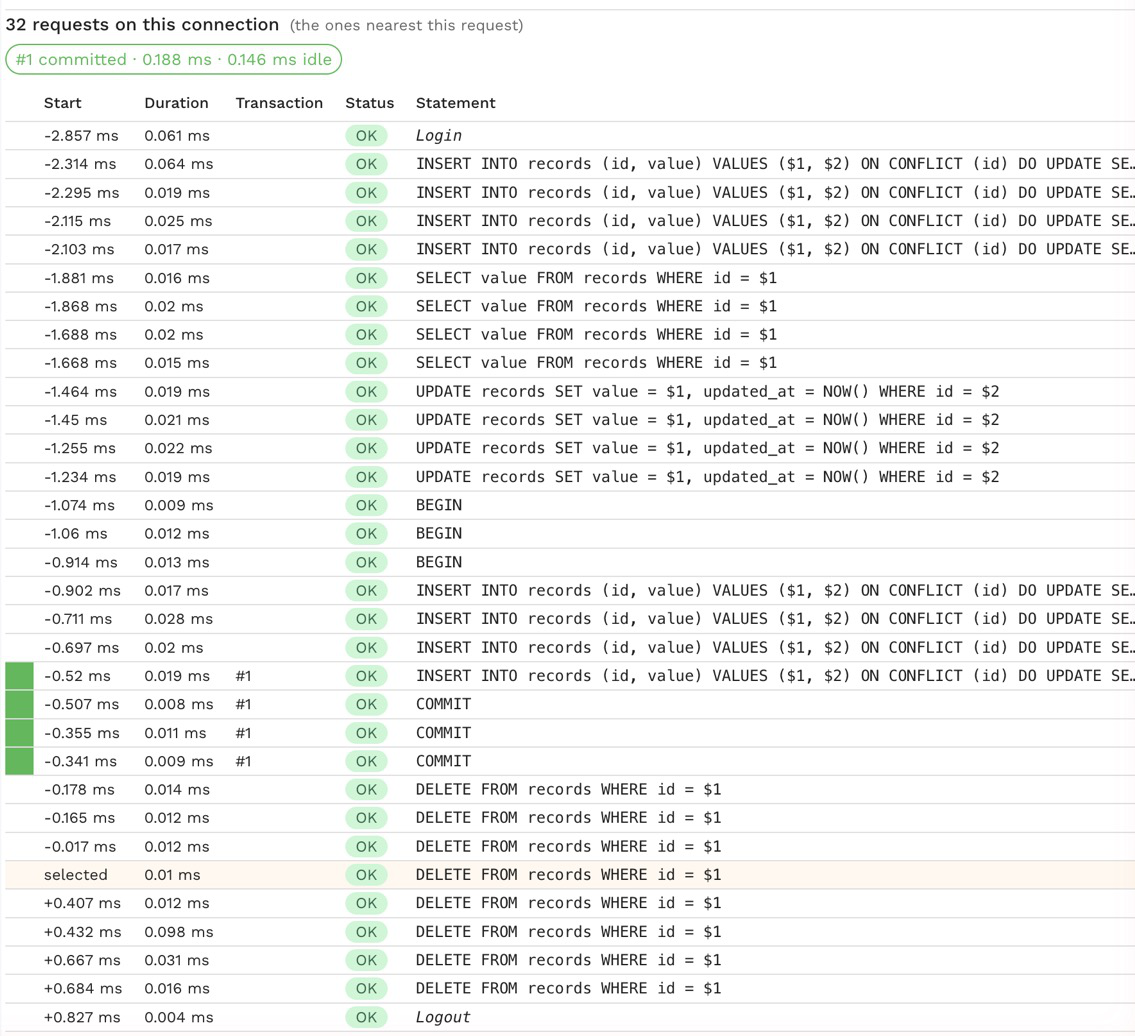
Task: Open the UPDATE request at -1.464 ms
Action: click(x=570, y=392)
